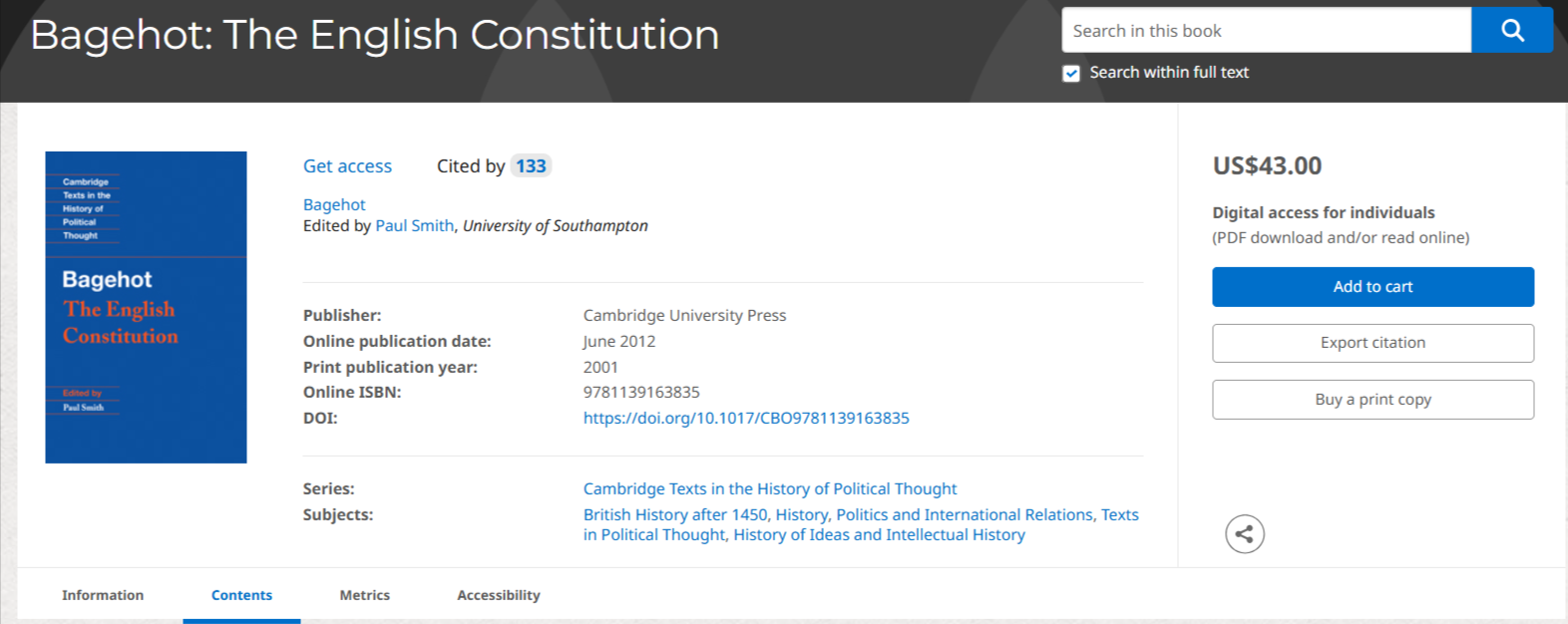Click the Get access link
1568x624 pixels.
pyautogui.click(x=347, y=166)
